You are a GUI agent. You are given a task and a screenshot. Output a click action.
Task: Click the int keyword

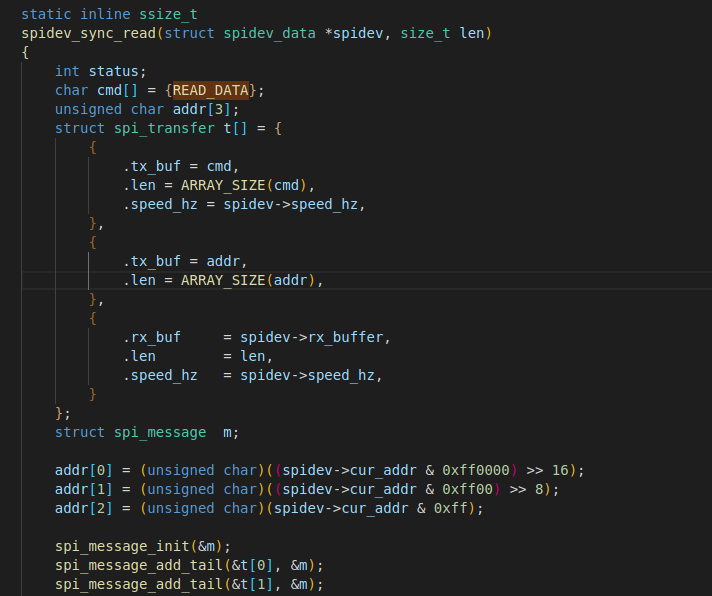click(x=67, y=71)
